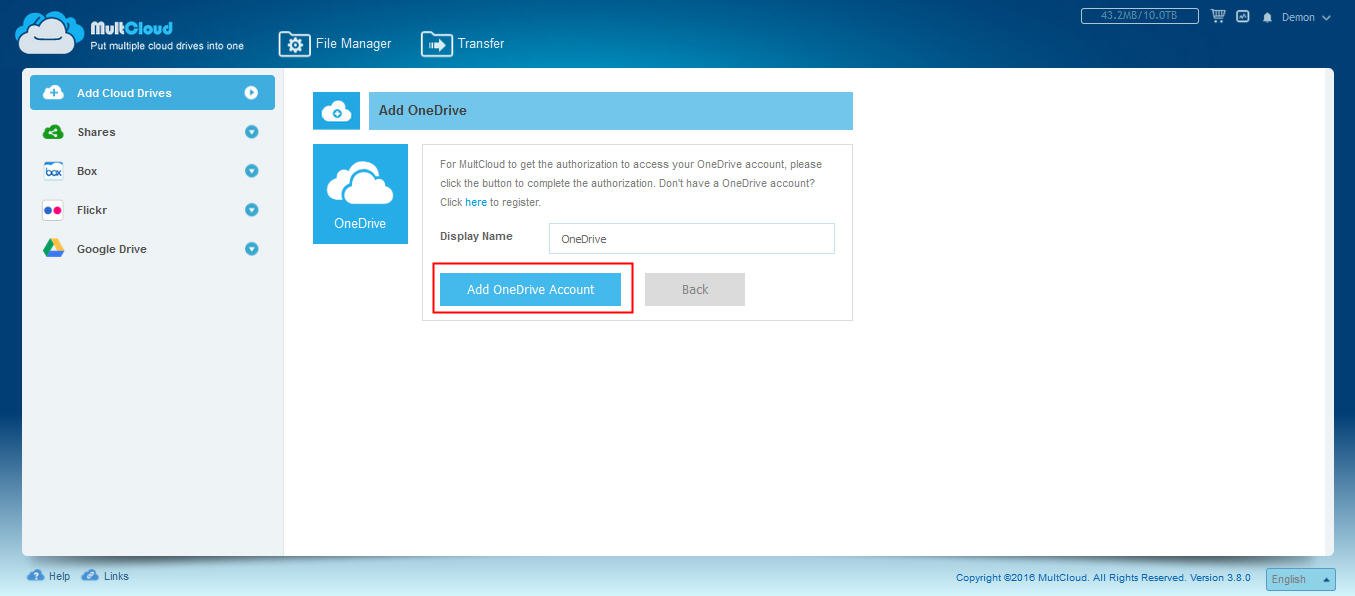Click the Back button
The height and width of the screenshot is (596, 1355).
[x=695, y=289]
